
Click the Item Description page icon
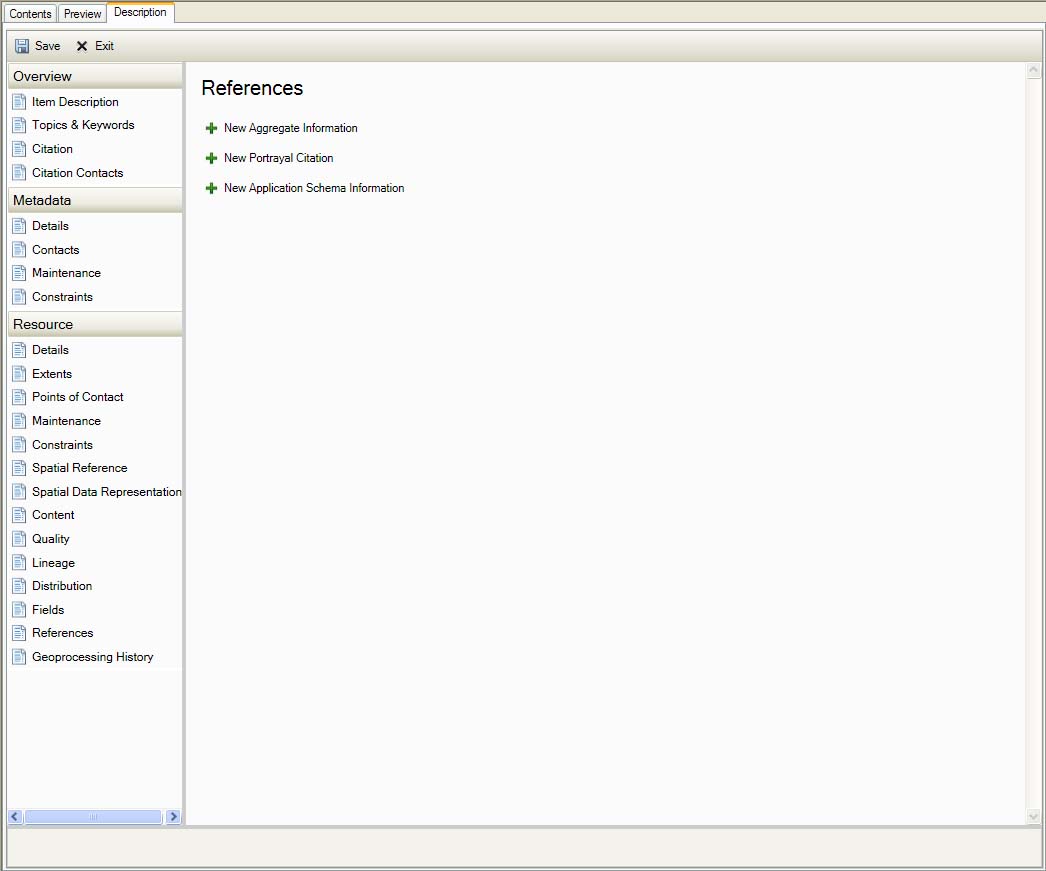click(x=19, y=102)
